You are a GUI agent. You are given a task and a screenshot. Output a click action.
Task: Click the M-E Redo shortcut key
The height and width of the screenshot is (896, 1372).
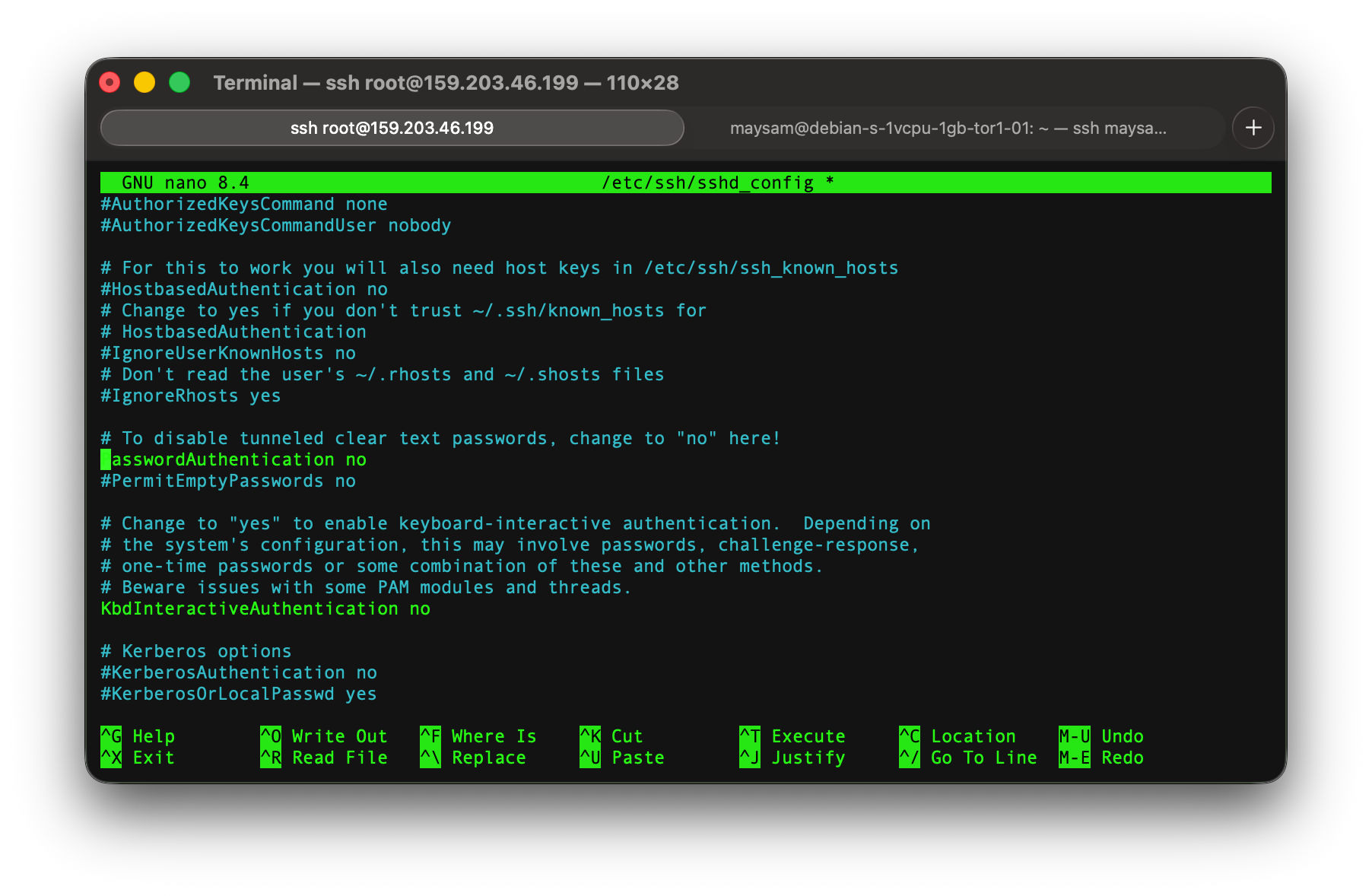click(x=1075, y=758)
